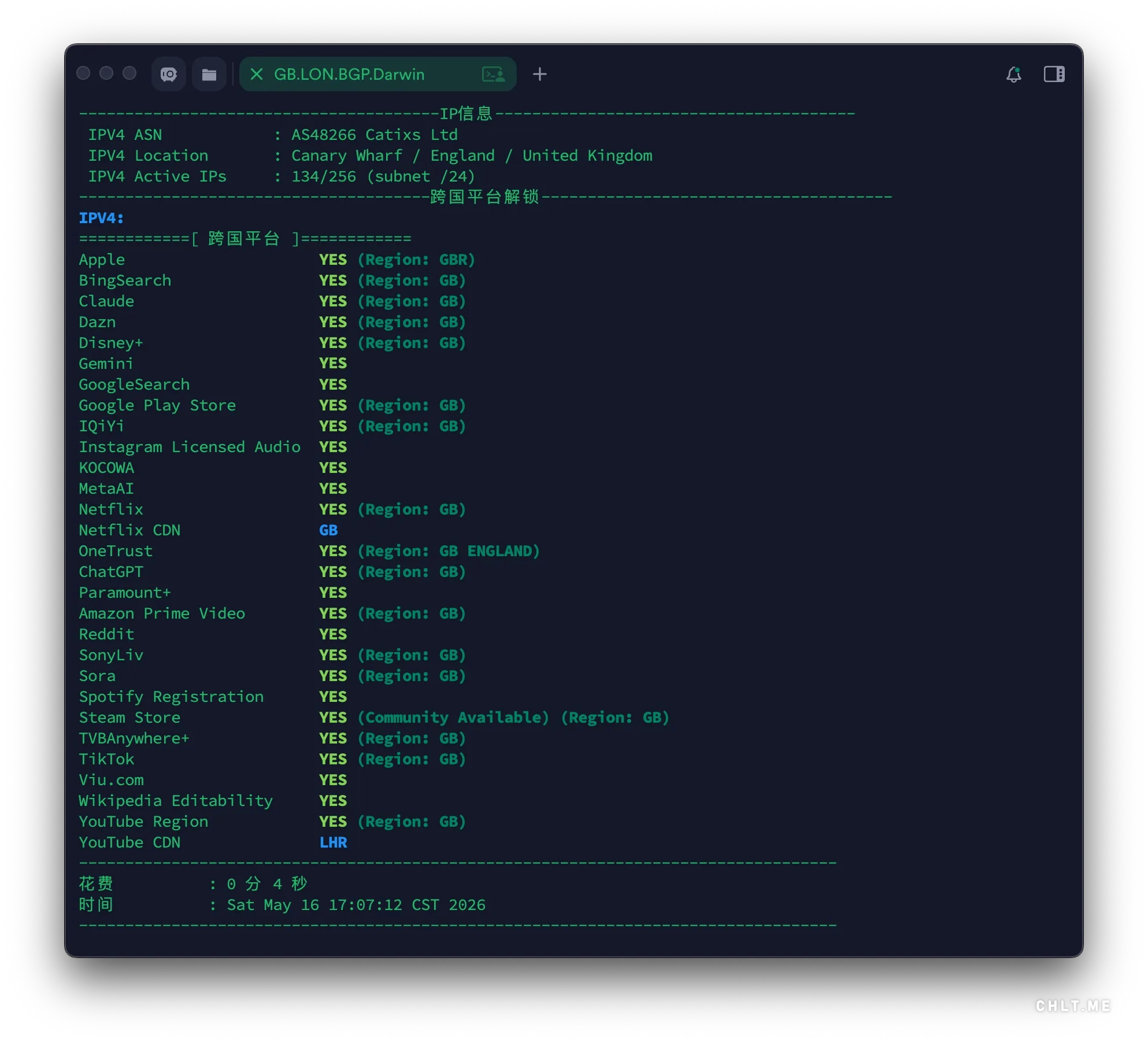
Task: Click the 'GoogleSearch' service name
Action: coord(134,384)
